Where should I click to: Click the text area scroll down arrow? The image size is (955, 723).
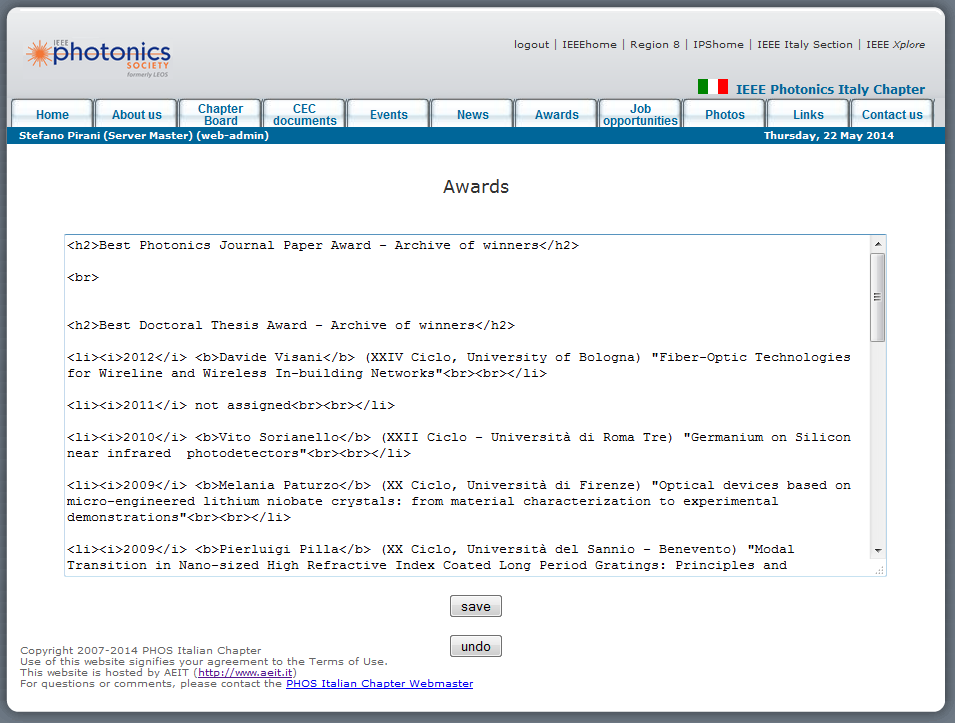[878, 551]
